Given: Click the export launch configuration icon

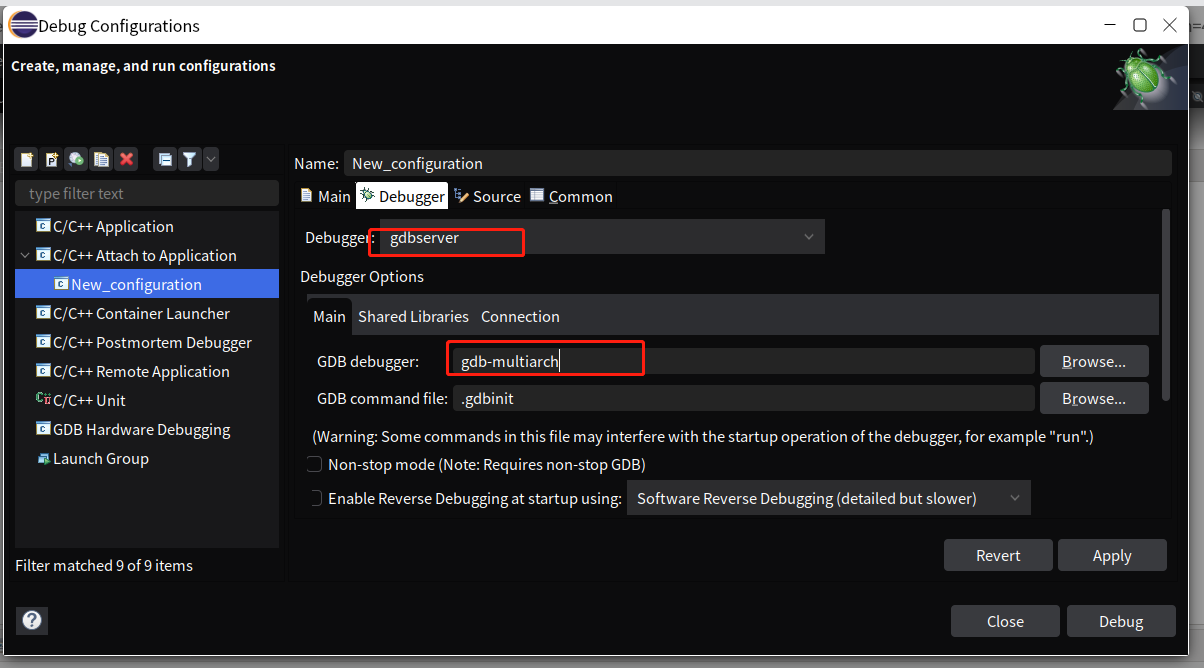Looking at the screenshot, I should (76, 159).
